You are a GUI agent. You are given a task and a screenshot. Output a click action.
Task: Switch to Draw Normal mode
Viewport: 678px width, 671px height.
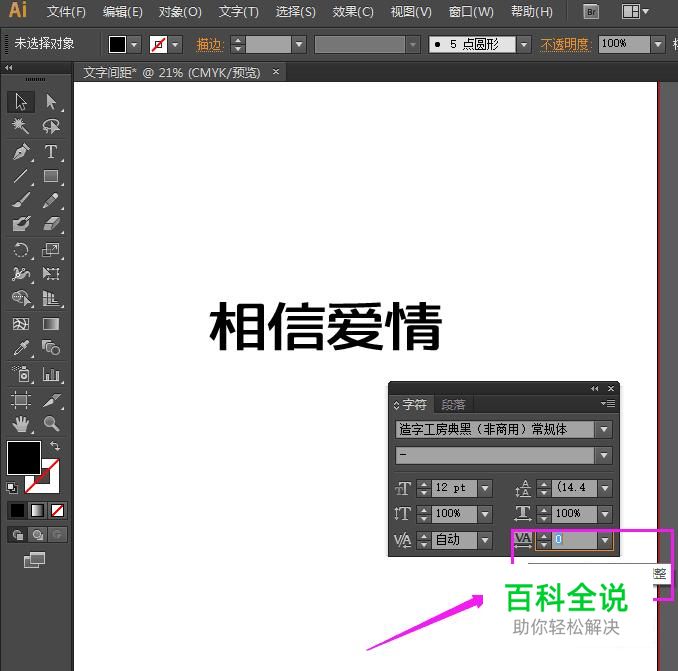pyautogui.click(x=18, y=535)
